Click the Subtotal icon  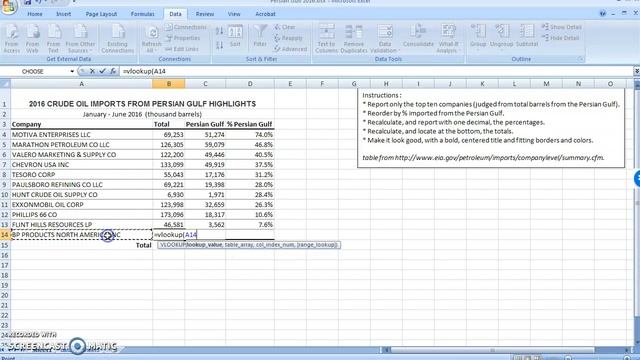[527, 36]
